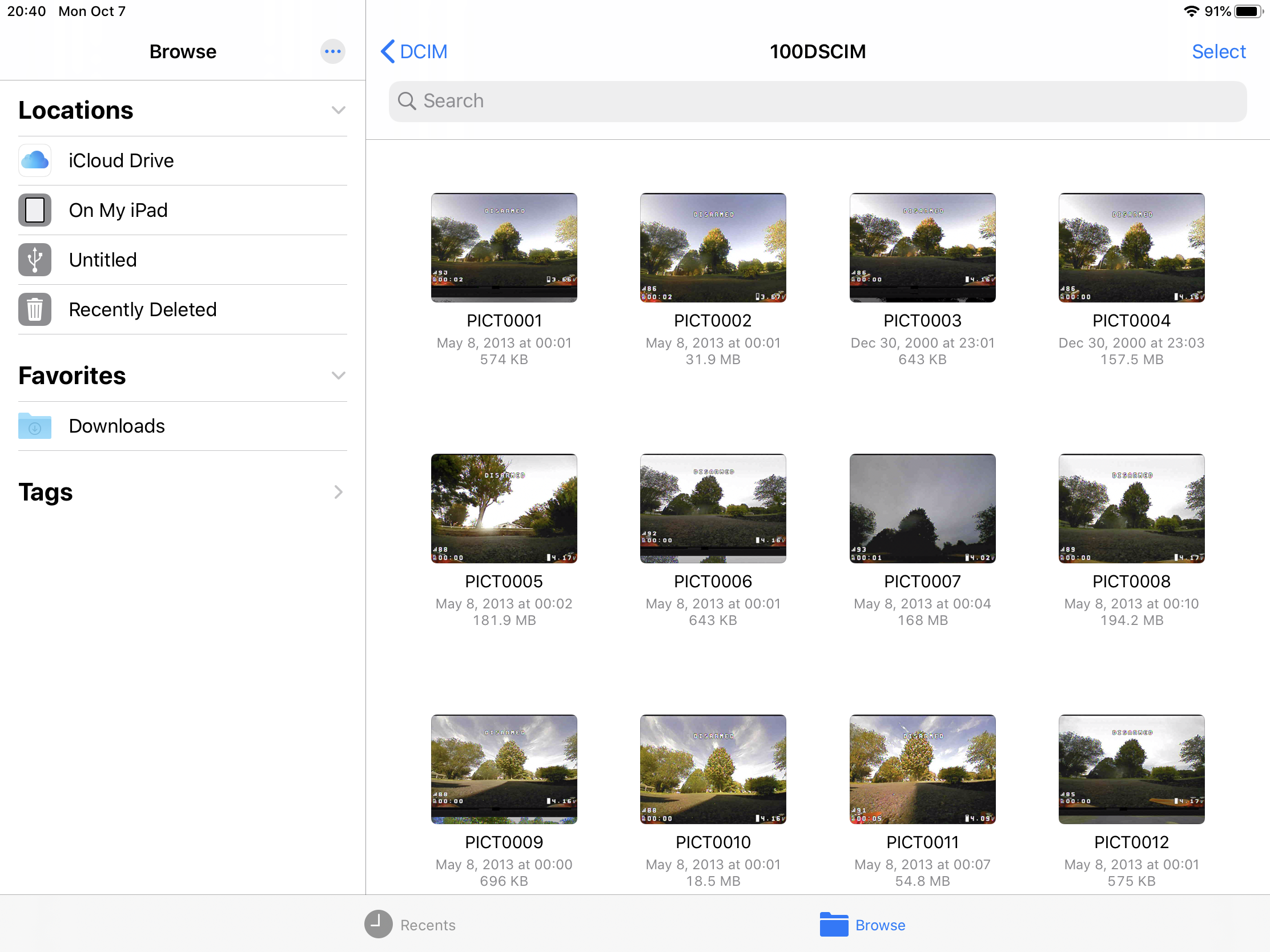Tap the PICT0012 file name
This screenshot has height=952, width=1270.
tap(1131, 842)
